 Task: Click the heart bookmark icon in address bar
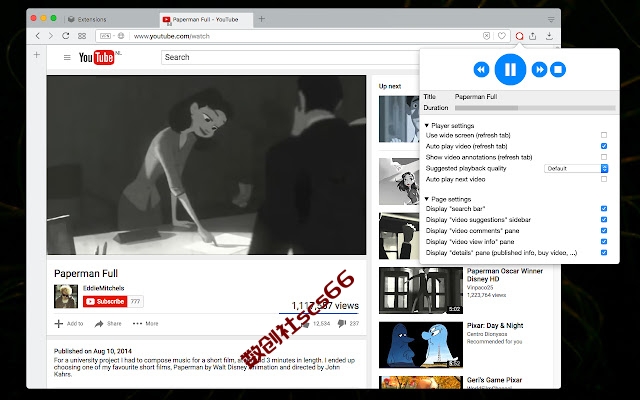coord(502,36)
